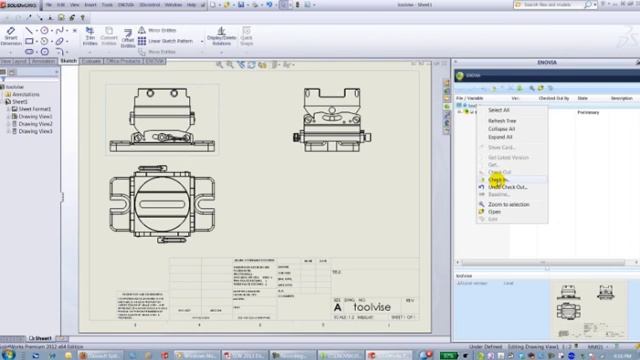Click the green check-in icon in ENOVIA toolbar

(520, 88)
